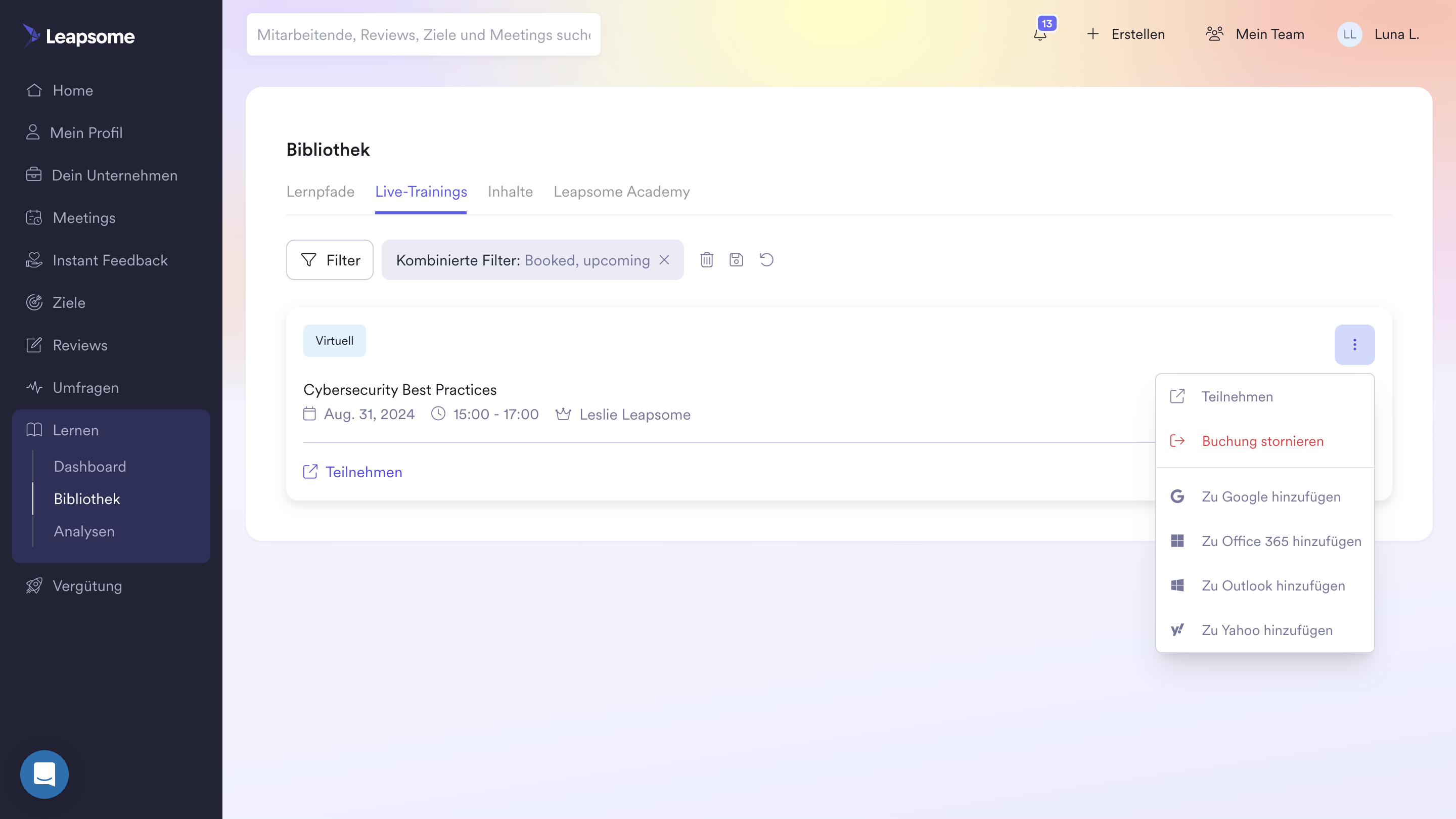
Task: Open the Leapsome Academy tab
Action: pyautogui.click(x=622, y=192)
